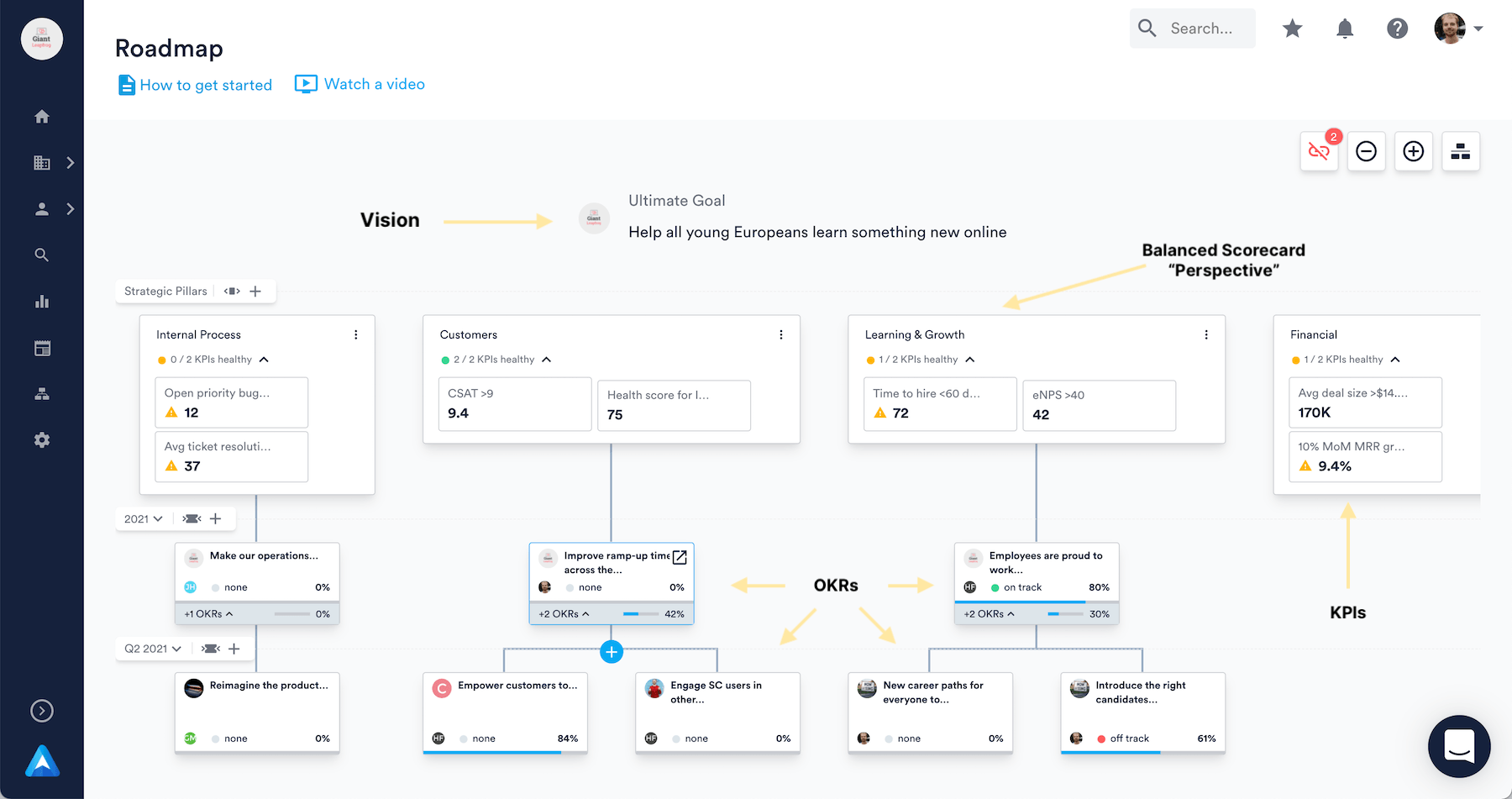Open the Customers card options menu
Screen dimensions: 1512x799
point(781,334)
